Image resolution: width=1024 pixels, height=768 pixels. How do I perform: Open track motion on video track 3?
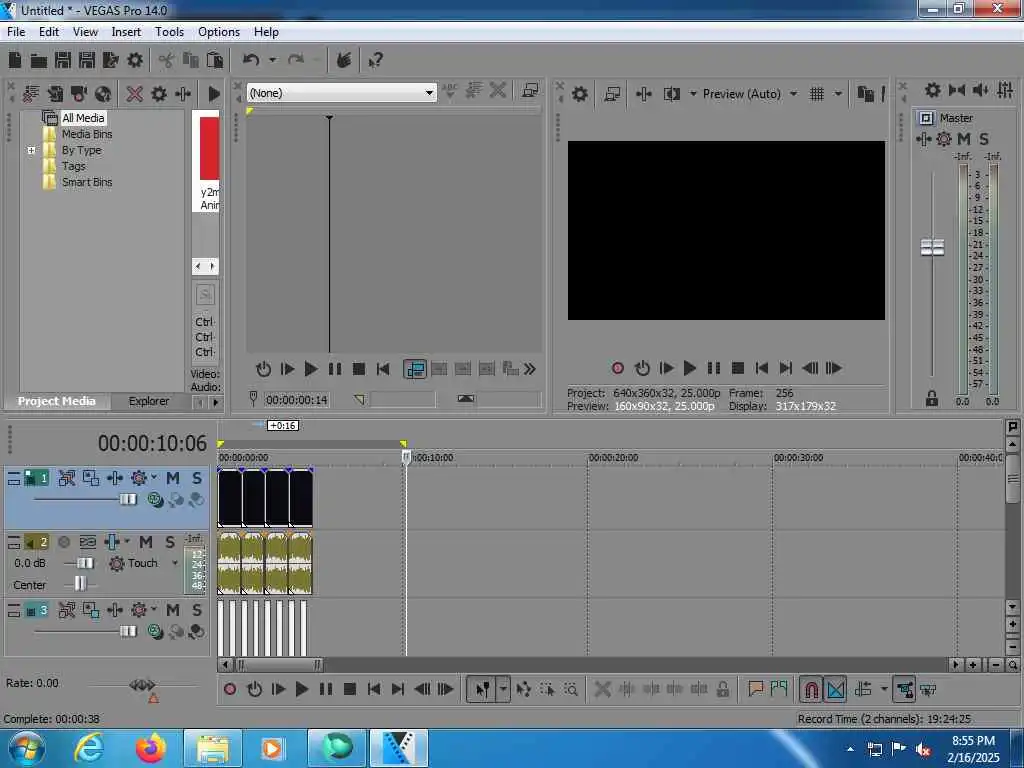click(91, 611)
